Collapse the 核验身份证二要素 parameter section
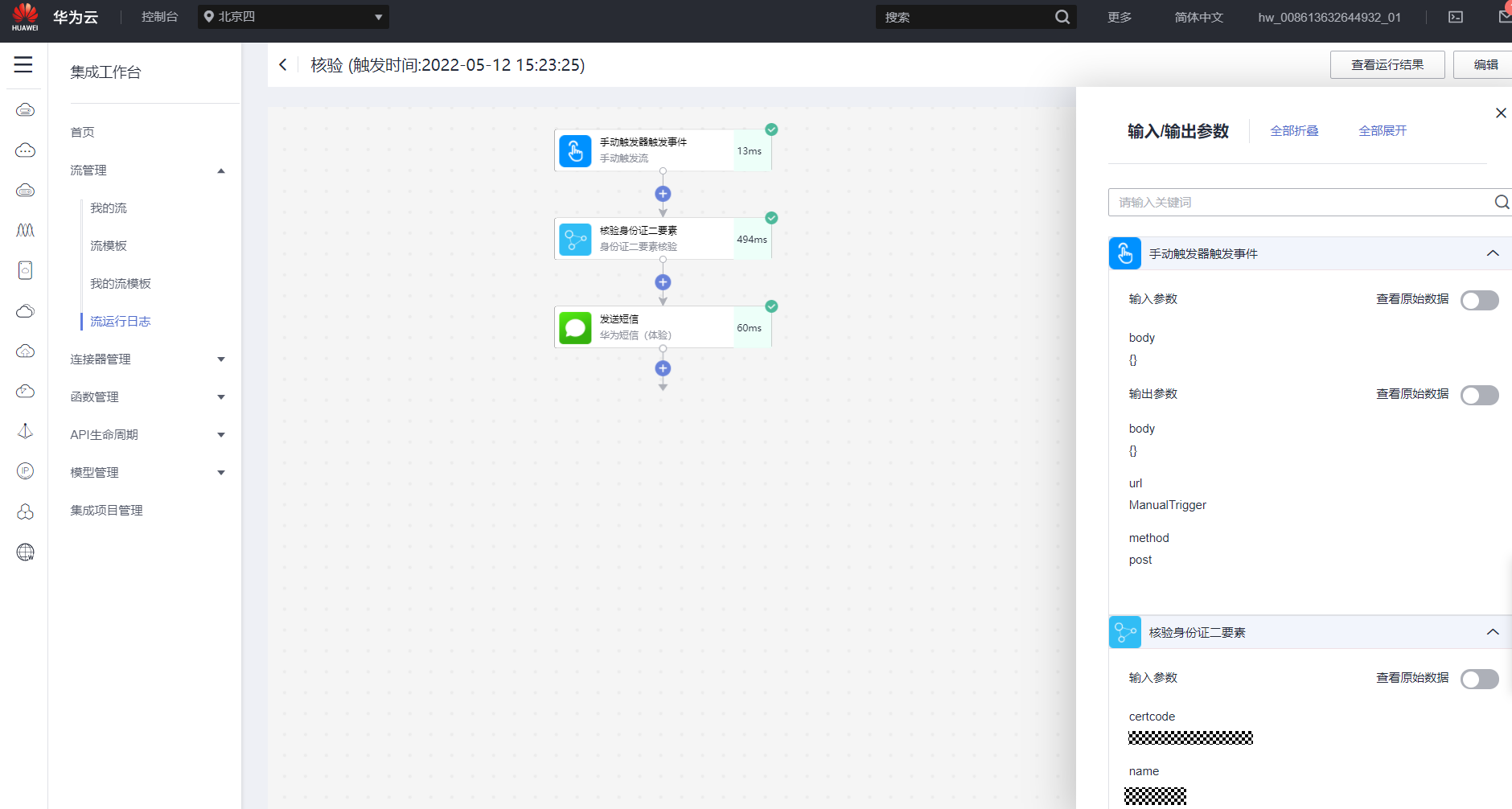 click(x=1493, y=632)
